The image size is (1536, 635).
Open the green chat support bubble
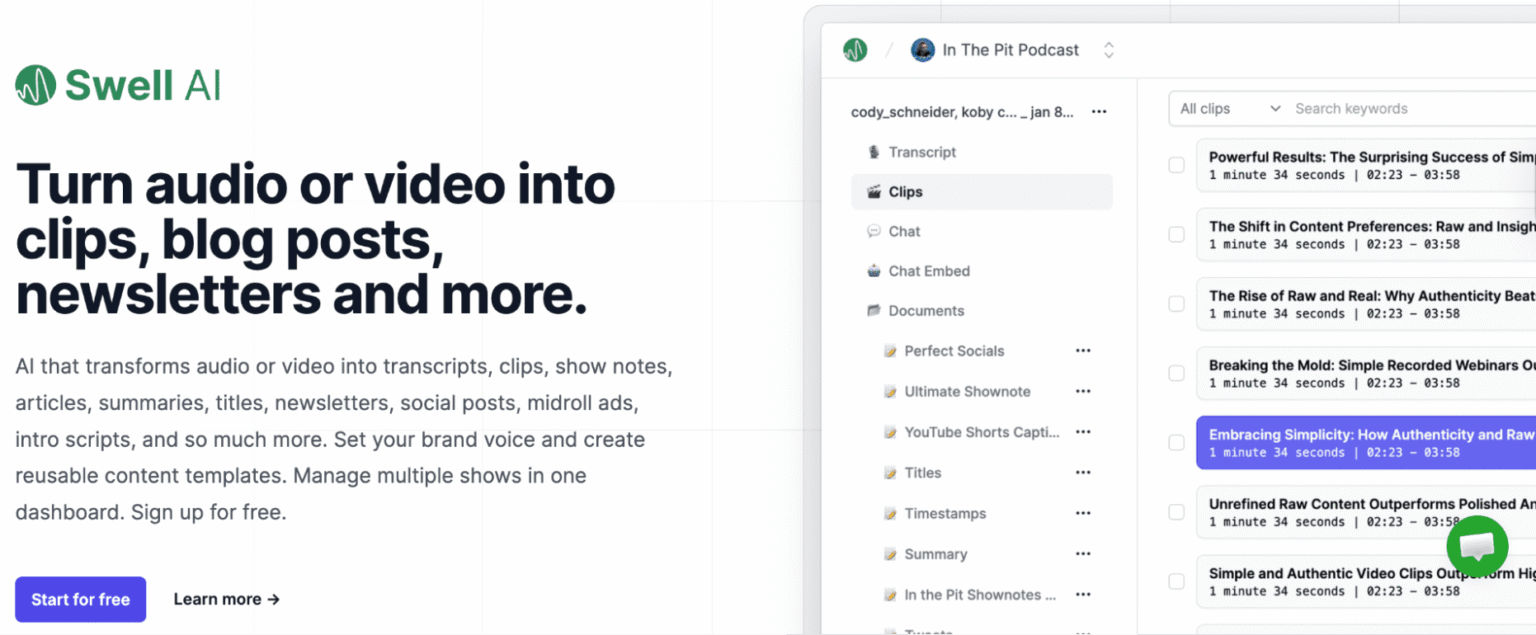click(x=1477, y=546)
